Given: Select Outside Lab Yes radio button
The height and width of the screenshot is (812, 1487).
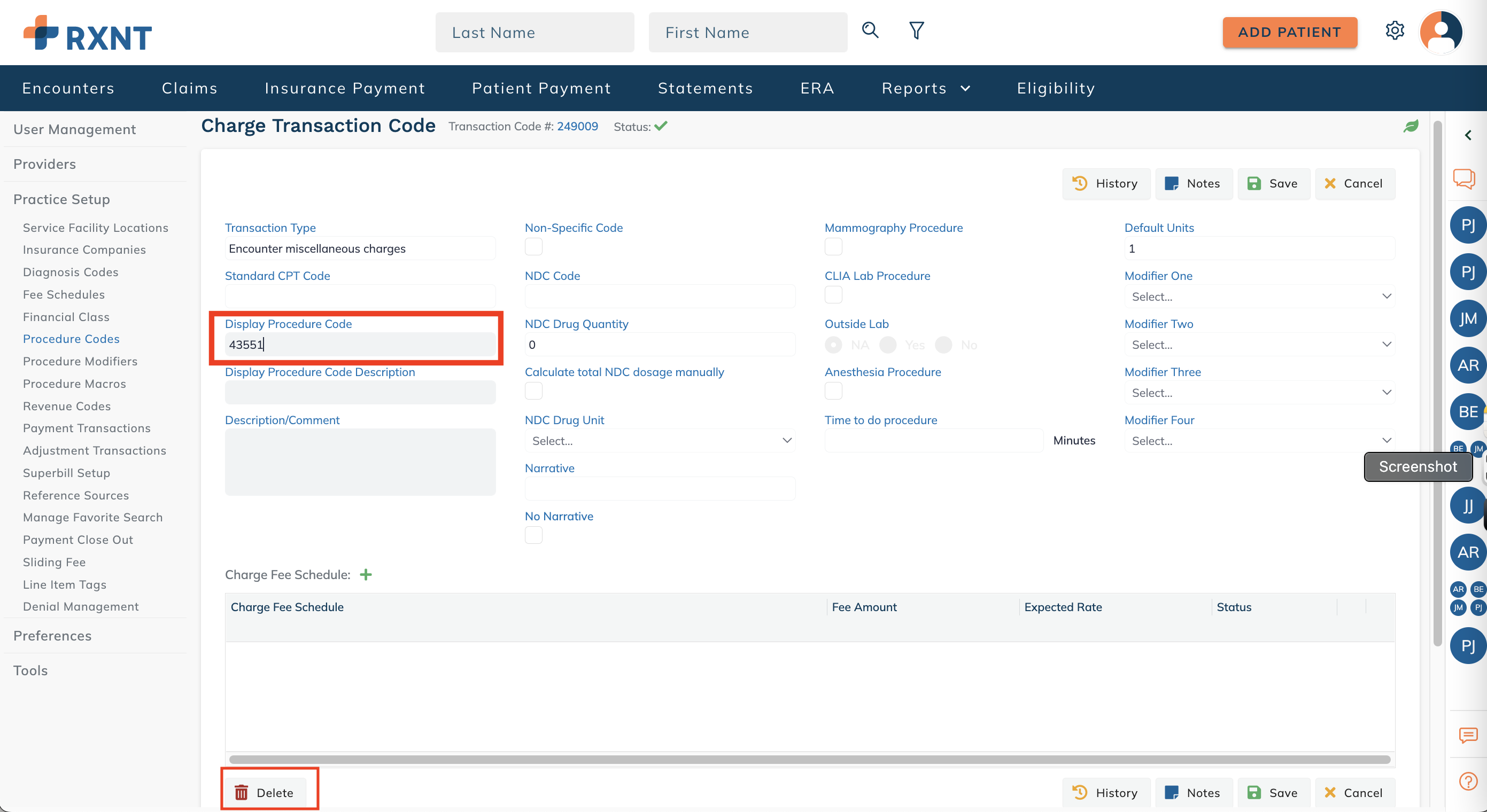Looking at the screenshot, I should coord(888,345).
